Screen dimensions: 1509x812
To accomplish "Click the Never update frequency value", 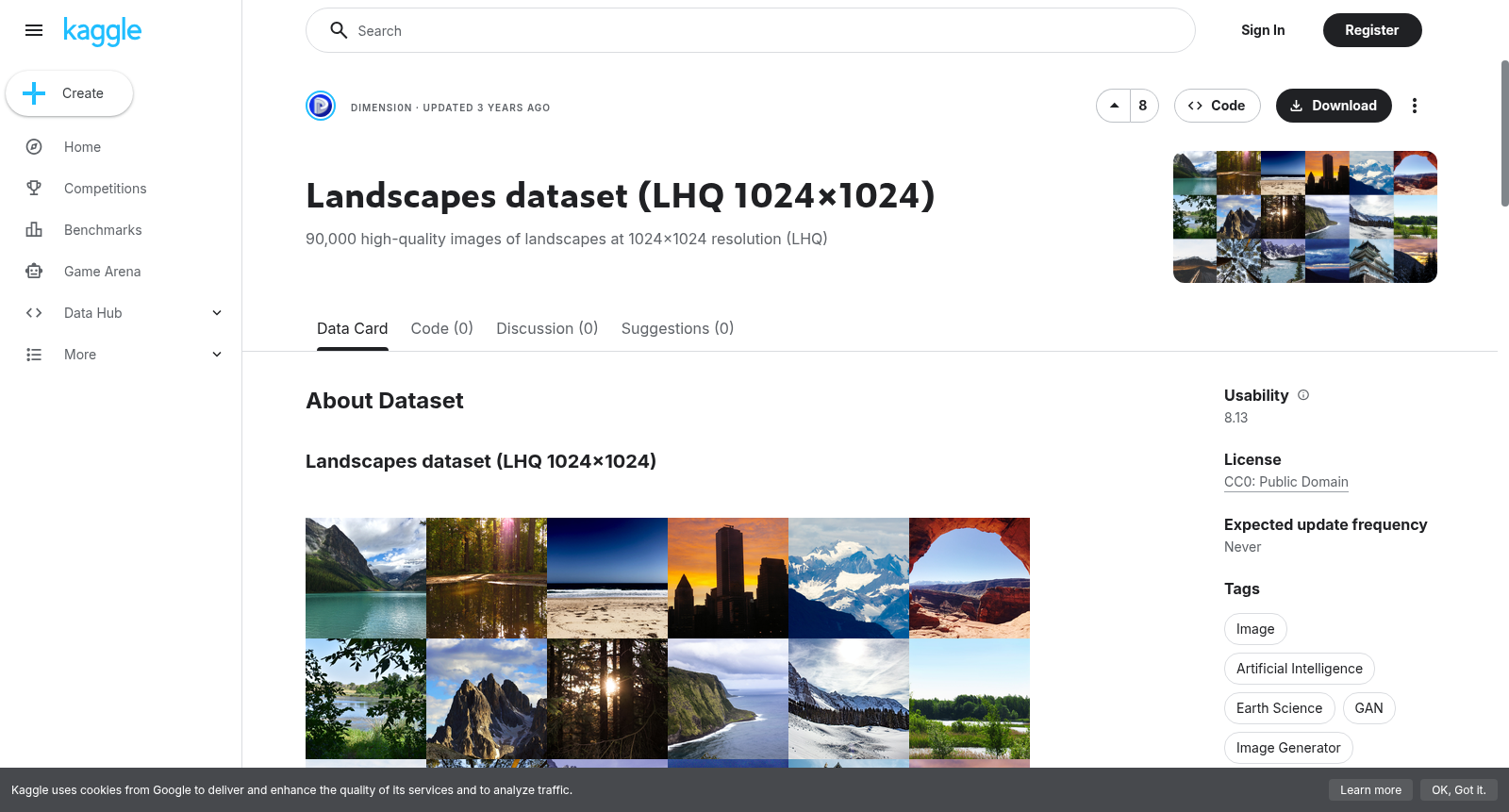I will coord(1242,547).
